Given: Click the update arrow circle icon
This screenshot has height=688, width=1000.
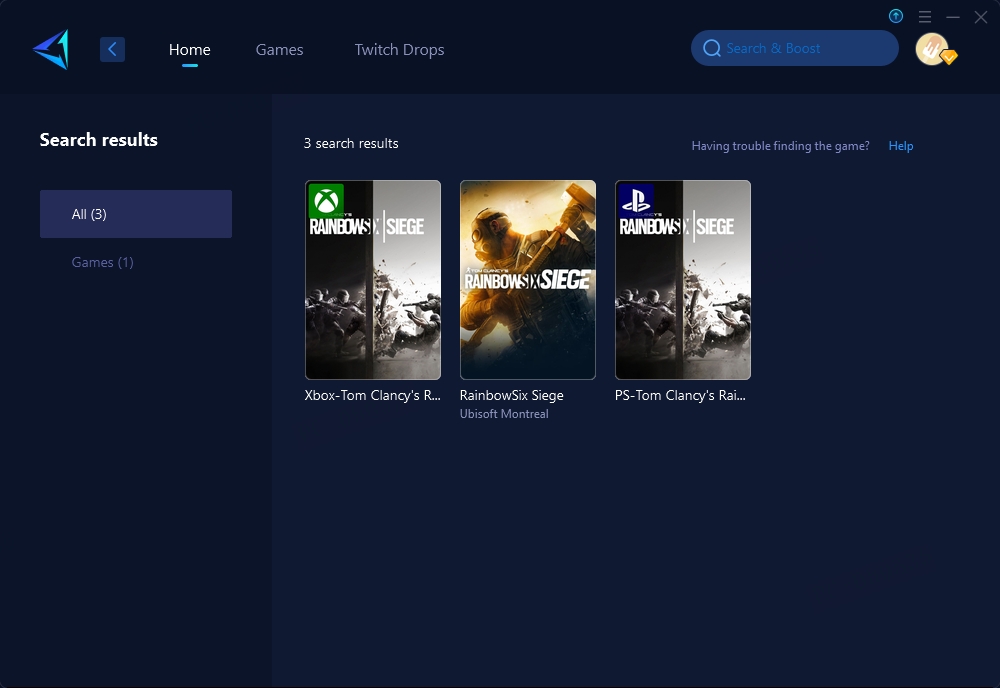Looking at the screenshot, I should point(896,17).
